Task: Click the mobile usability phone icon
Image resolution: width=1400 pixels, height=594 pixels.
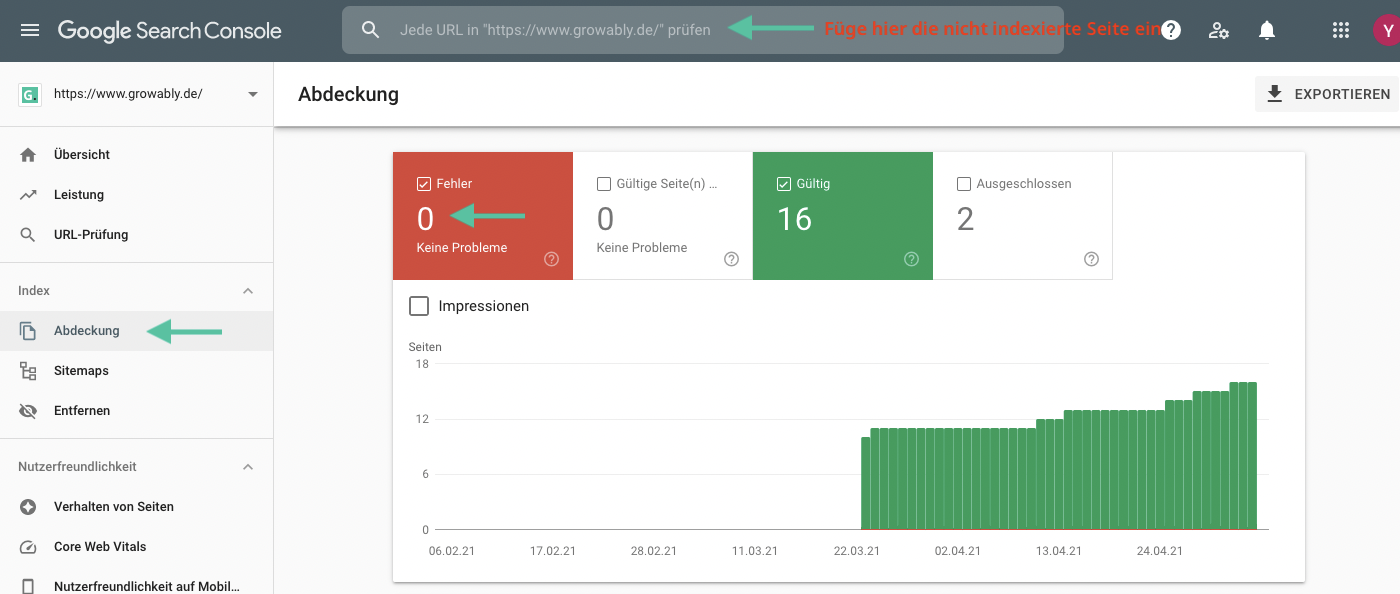Action: [28, 587]
